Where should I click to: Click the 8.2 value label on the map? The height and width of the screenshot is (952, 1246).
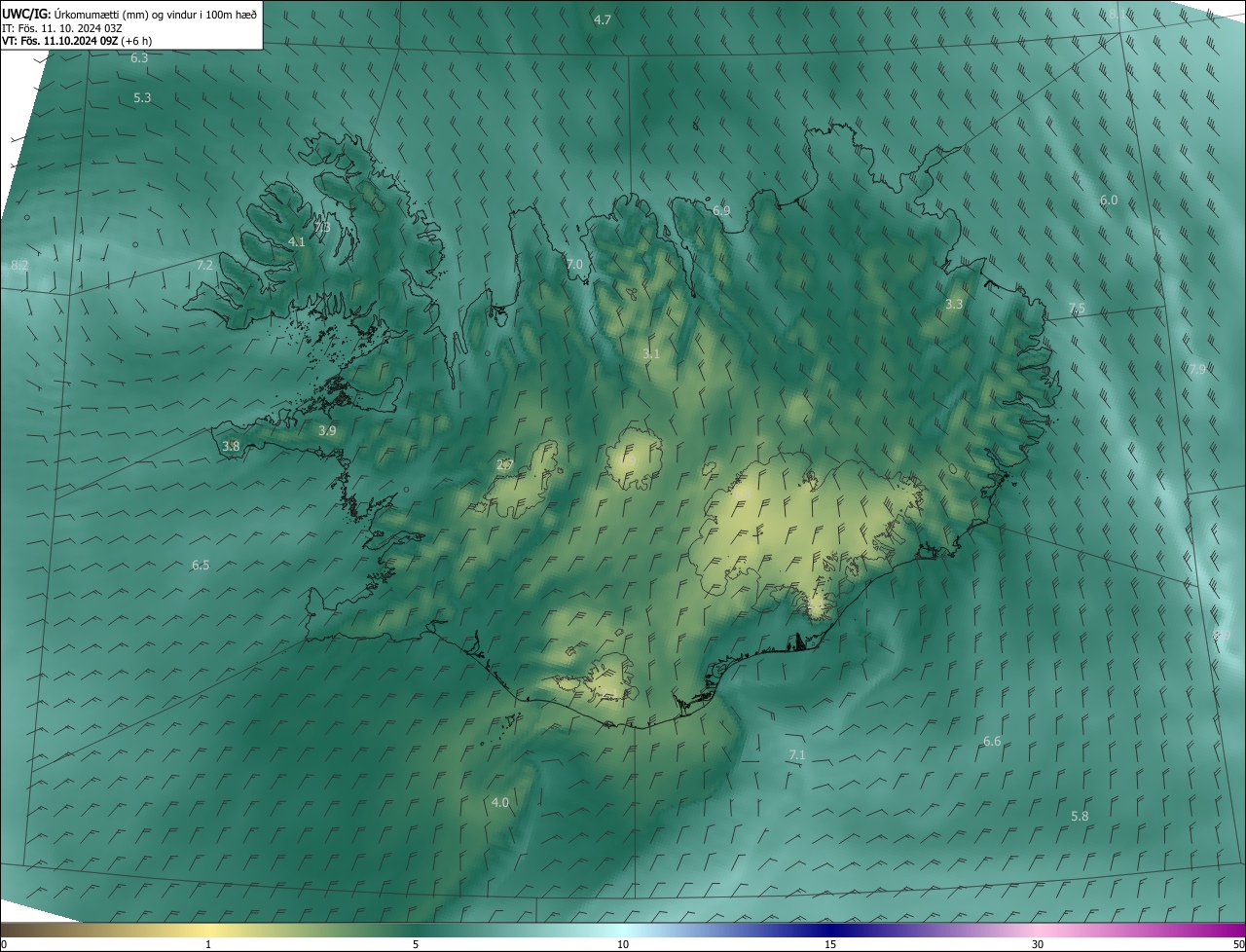click(x=19, y=266)
